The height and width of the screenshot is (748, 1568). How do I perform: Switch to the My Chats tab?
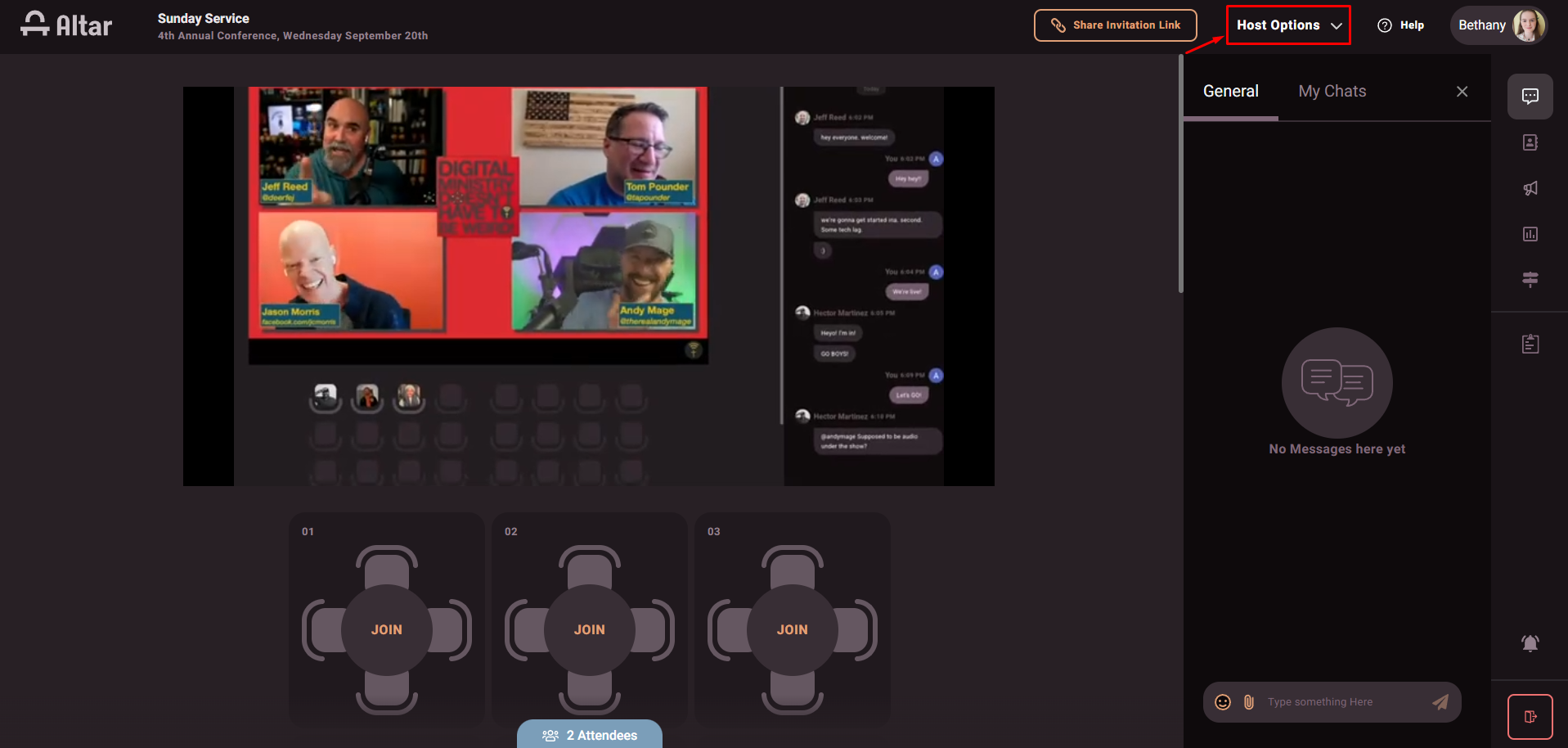click(1332, 92)
